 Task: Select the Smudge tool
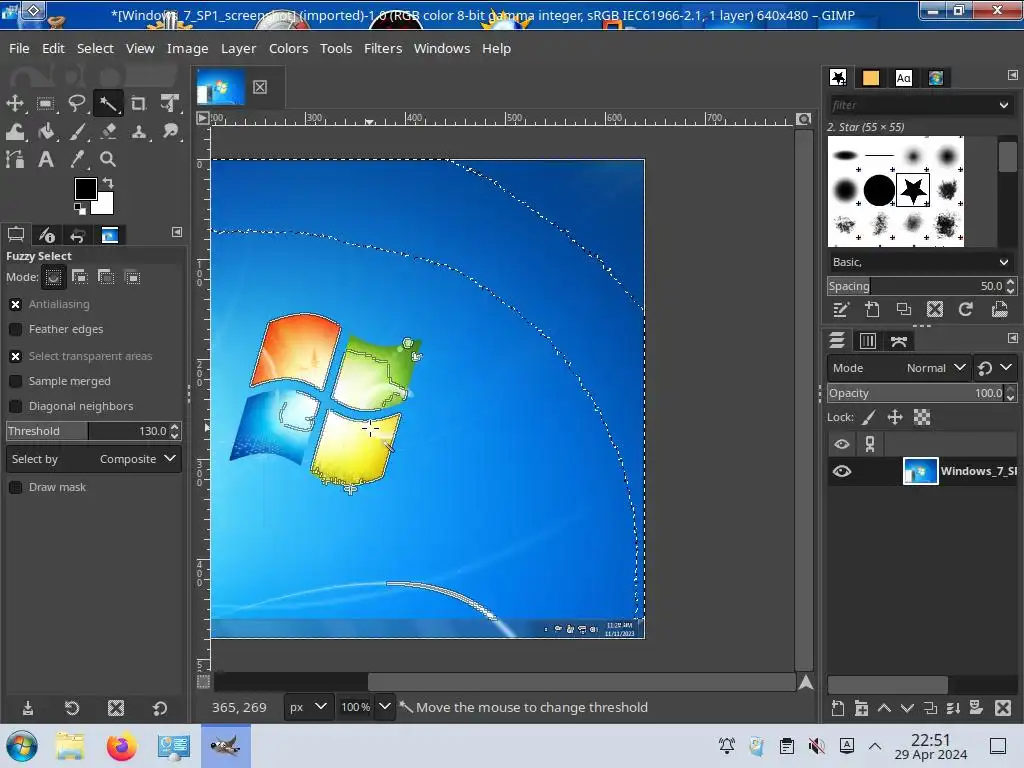coord(170,132)
